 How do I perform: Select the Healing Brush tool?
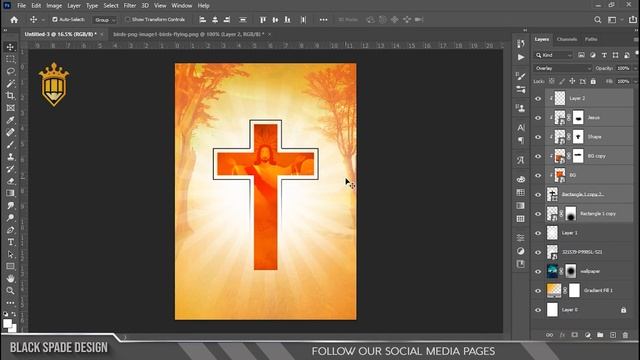11,132
